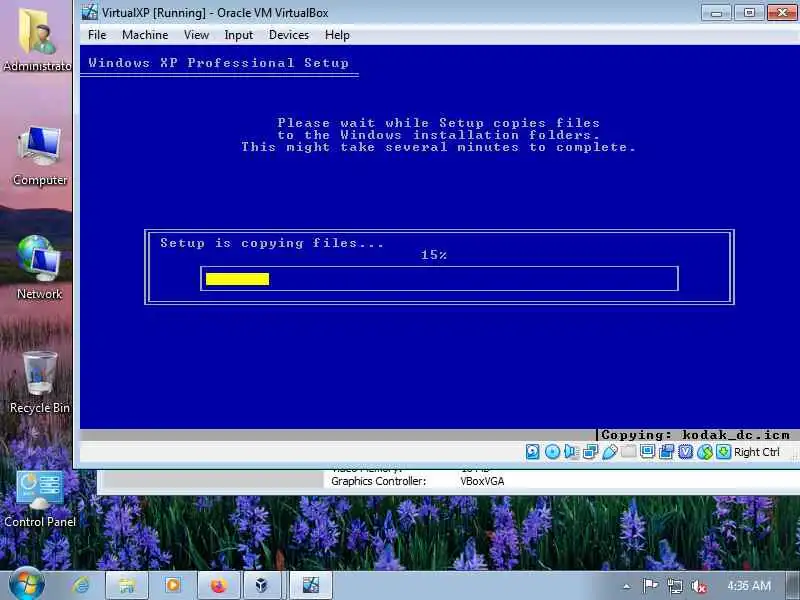Click the hard disk activity indicator

click(x=532, y=452)
